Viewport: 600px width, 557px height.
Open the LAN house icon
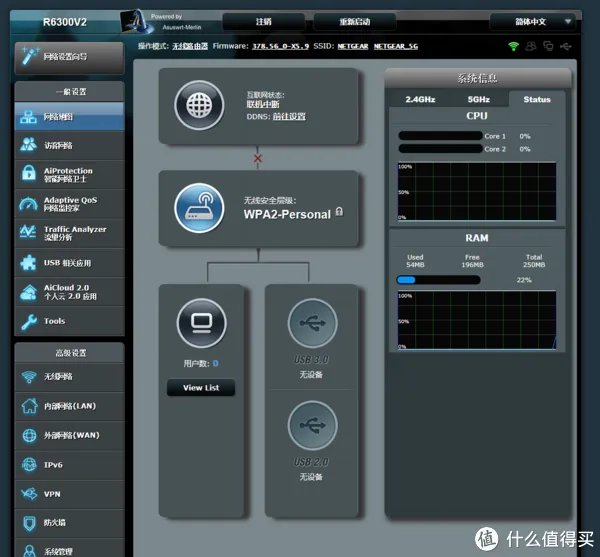29,406
